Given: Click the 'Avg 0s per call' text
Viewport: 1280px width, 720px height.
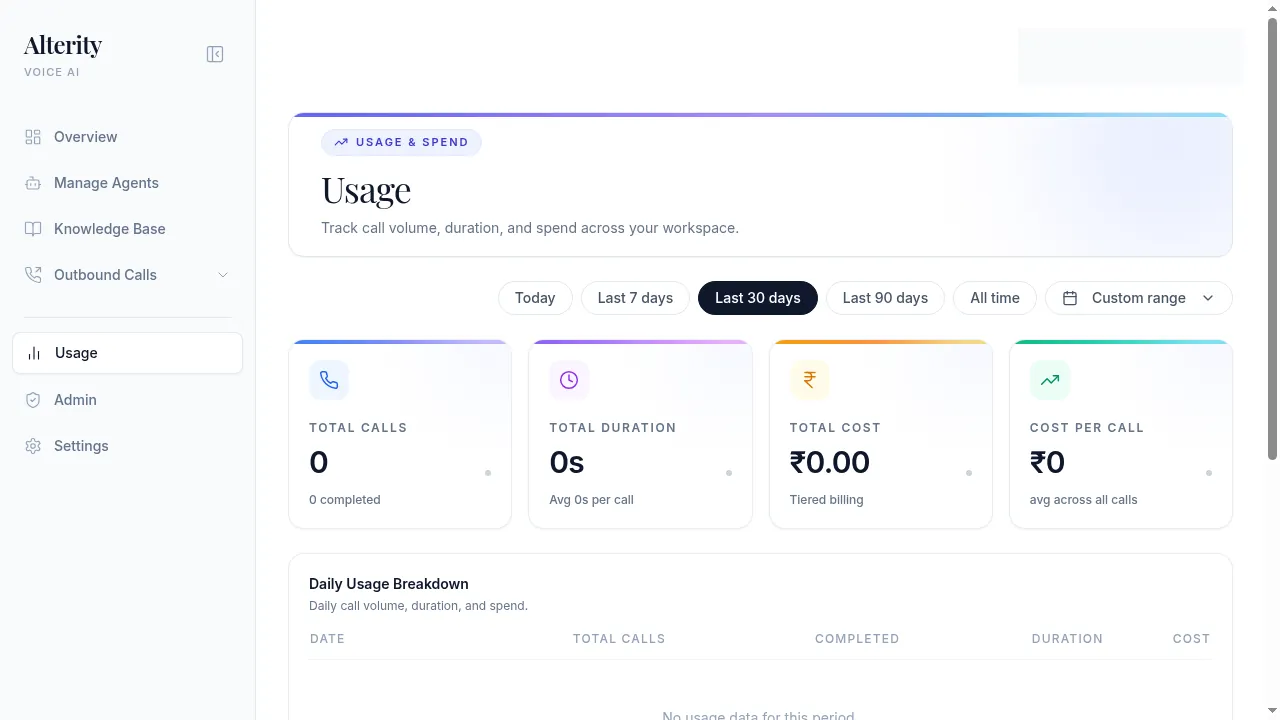Looking at the screenshot, I should click(x=591, y=500).
